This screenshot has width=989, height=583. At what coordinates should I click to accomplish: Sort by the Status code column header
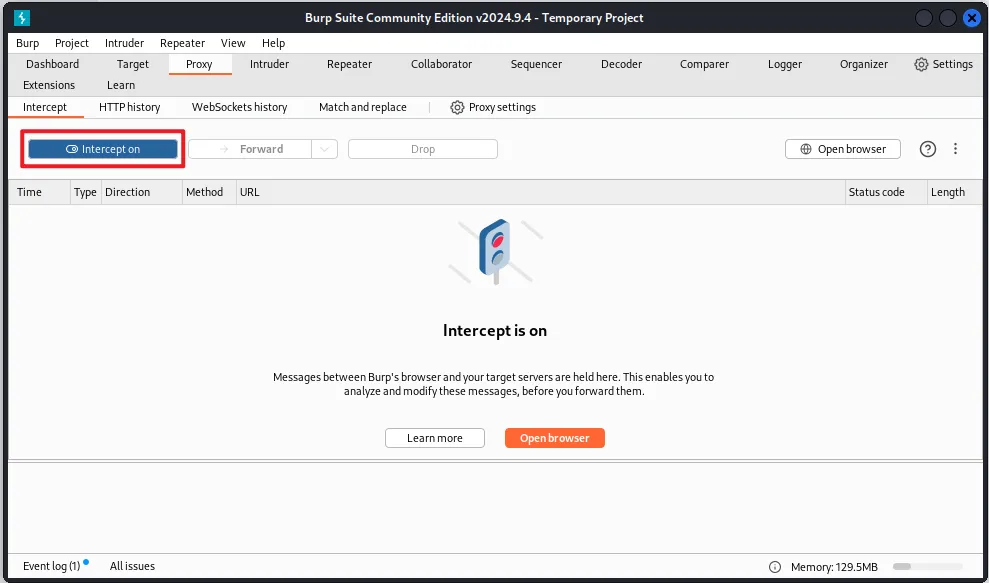coord(886,192)
